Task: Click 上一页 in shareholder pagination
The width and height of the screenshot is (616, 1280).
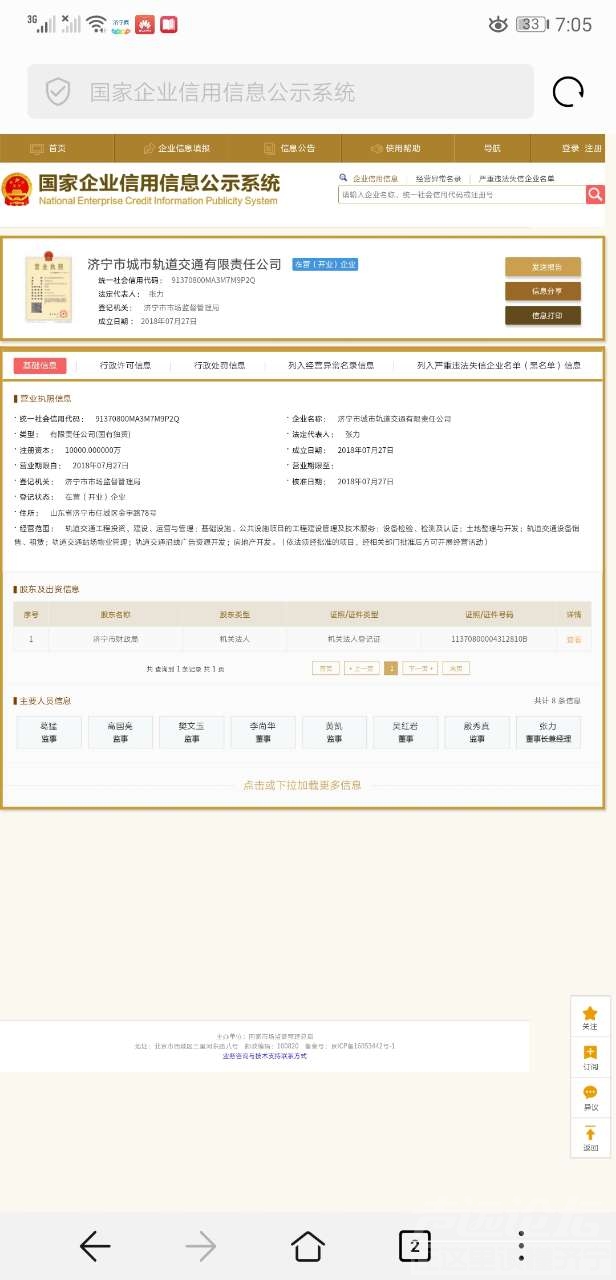Action: click(362, 668)
